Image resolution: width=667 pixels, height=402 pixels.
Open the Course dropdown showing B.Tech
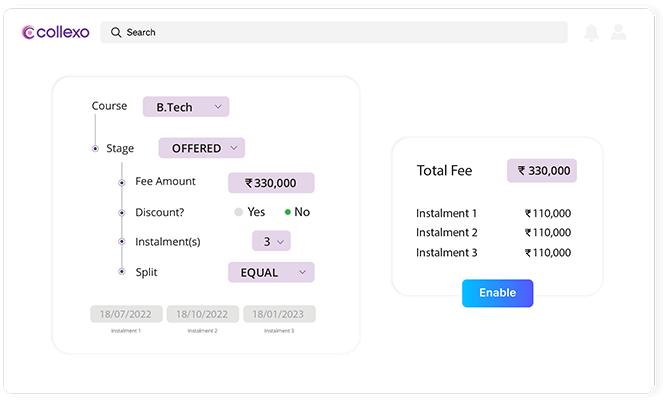pyautogui.click(x=186, y=106)
